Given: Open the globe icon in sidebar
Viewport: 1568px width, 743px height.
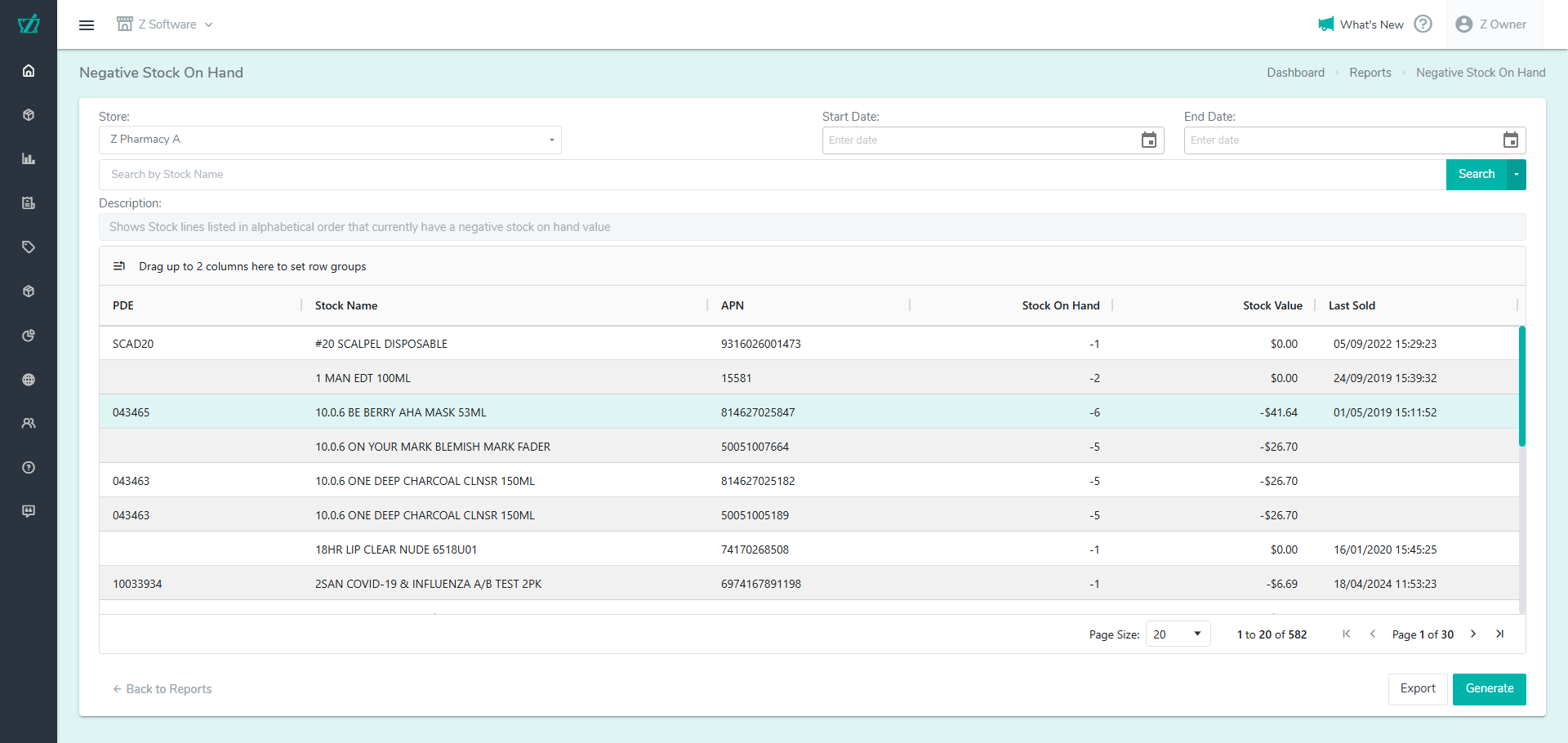Looking at the screenshot, I should [29, 380].
